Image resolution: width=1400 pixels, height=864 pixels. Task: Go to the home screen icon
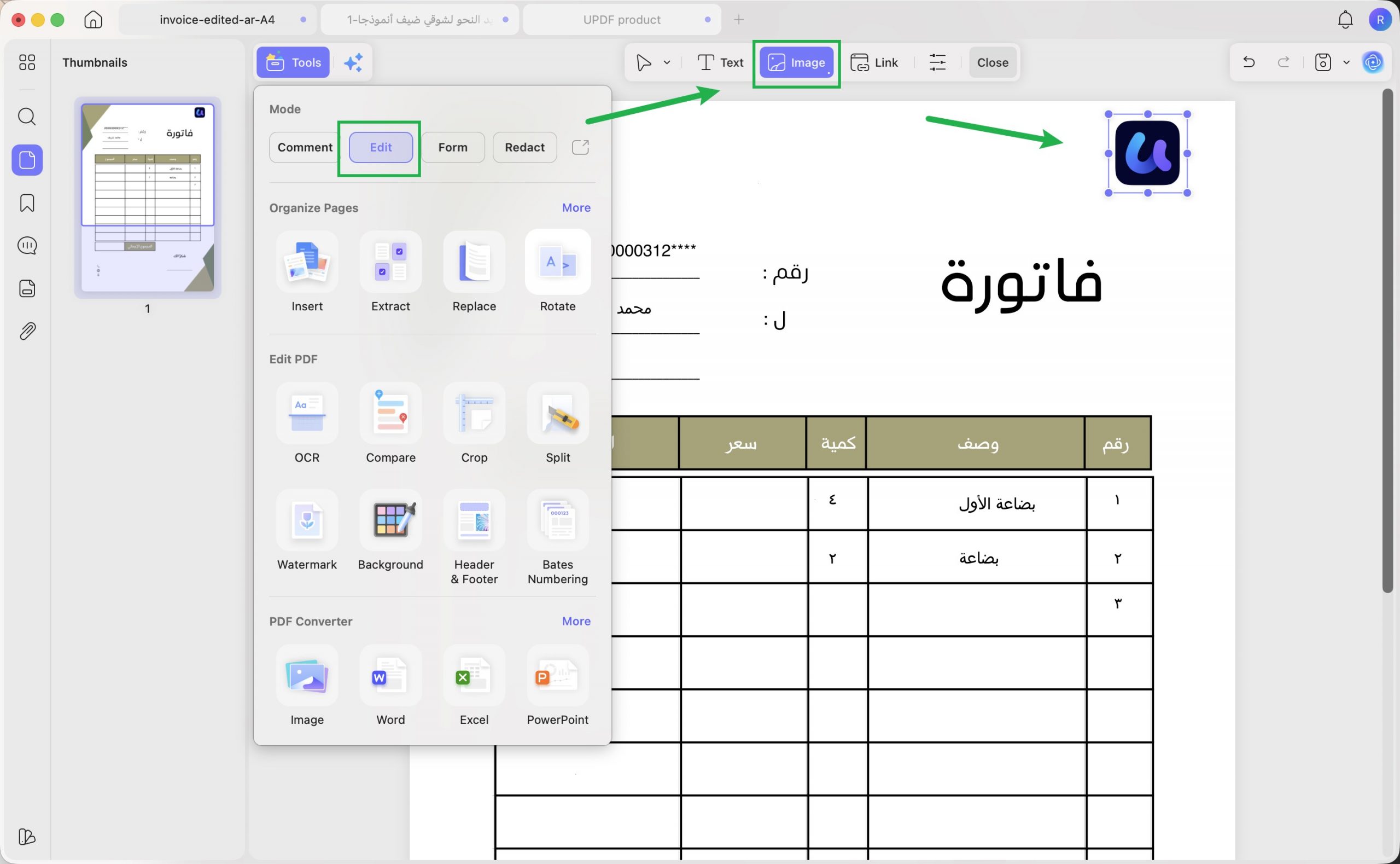[x=93, y=20]
